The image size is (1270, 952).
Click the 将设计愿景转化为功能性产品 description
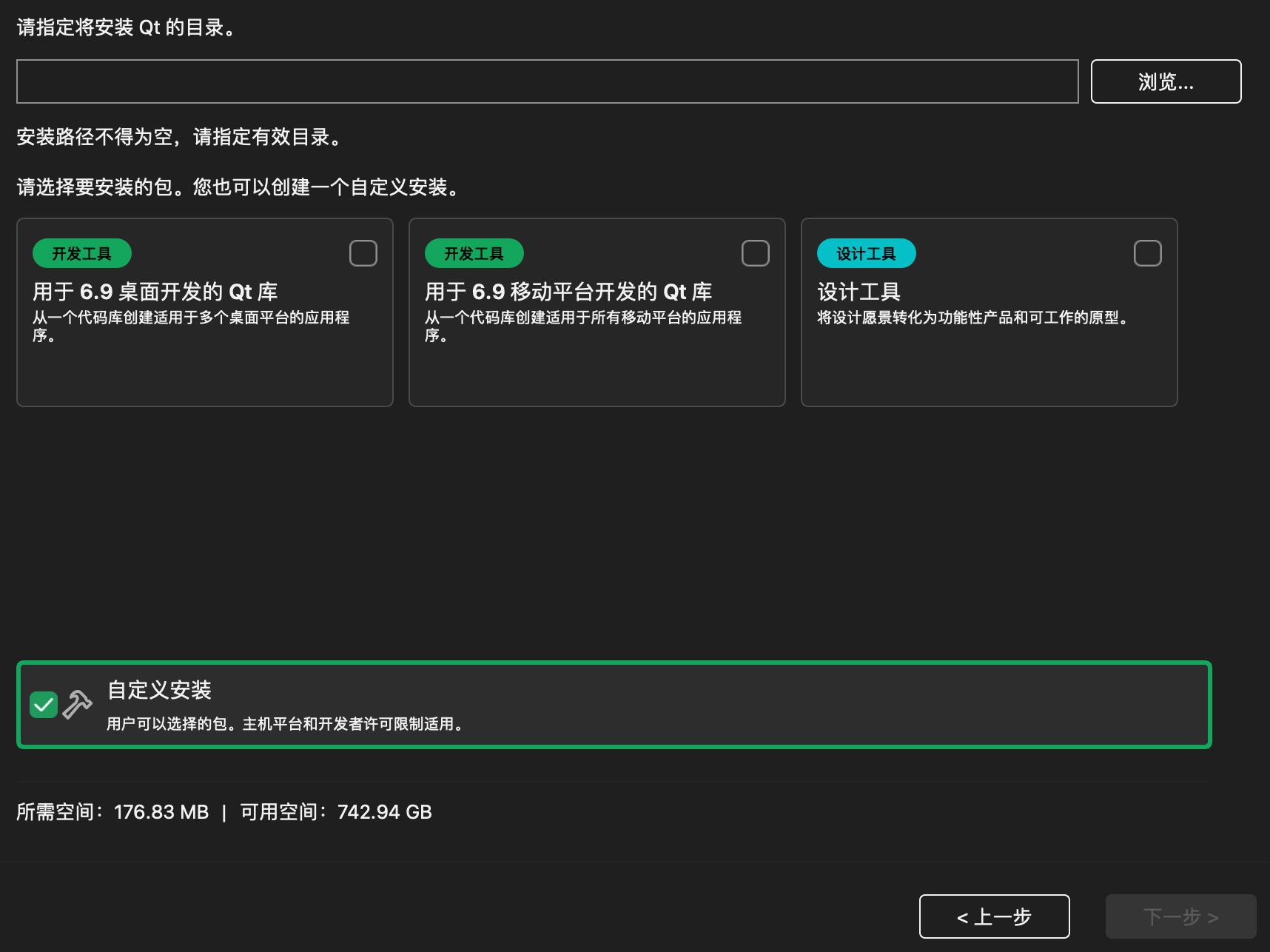[975, 318]
